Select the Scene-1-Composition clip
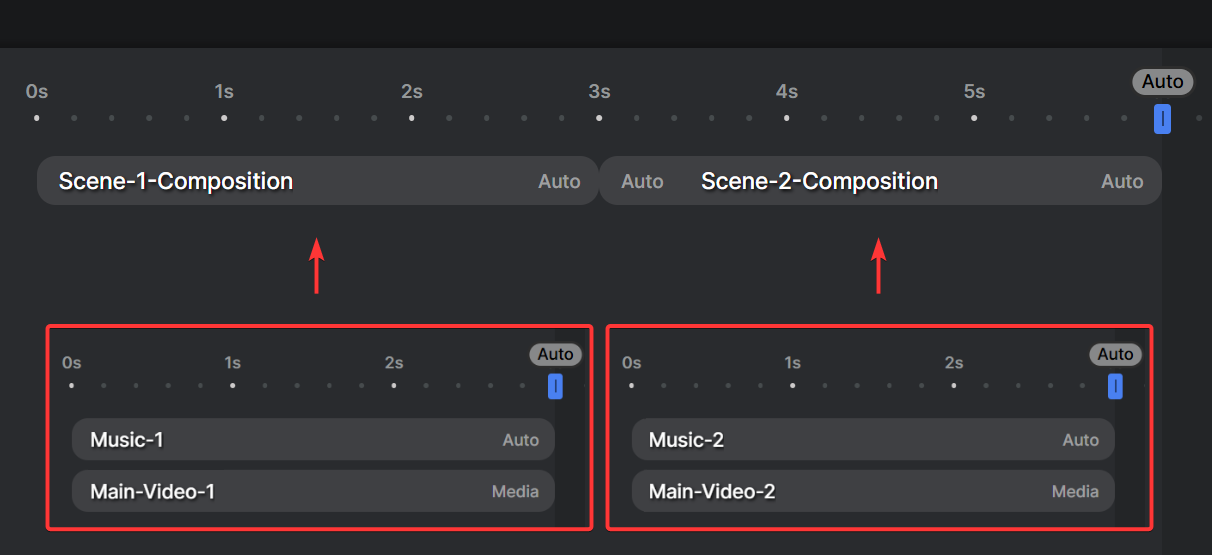Screen dimensions: 1212x555 pos(318,181)
